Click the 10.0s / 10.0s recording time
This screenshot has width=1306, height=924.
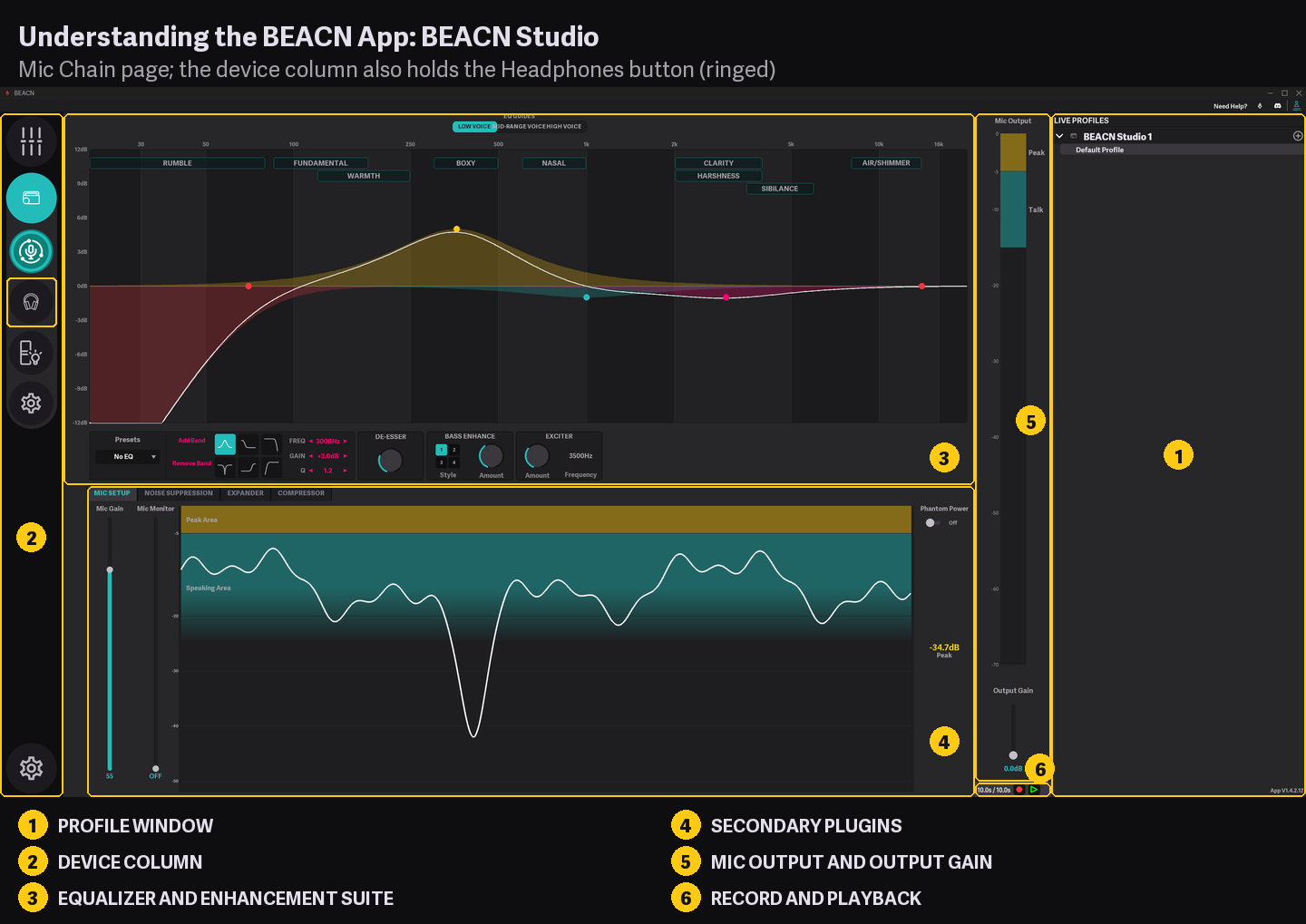[x=994, y=790]
